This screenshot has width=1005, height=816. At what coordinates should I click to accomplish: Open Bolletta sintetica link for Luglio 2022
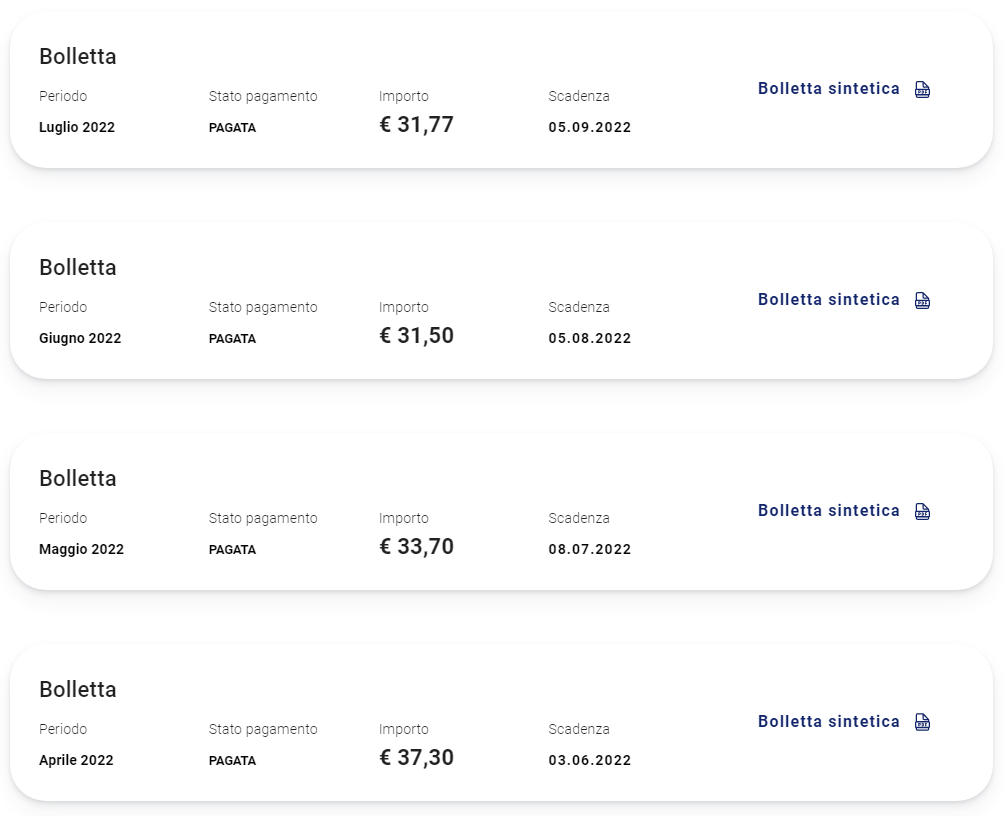(x=829, y=88)
